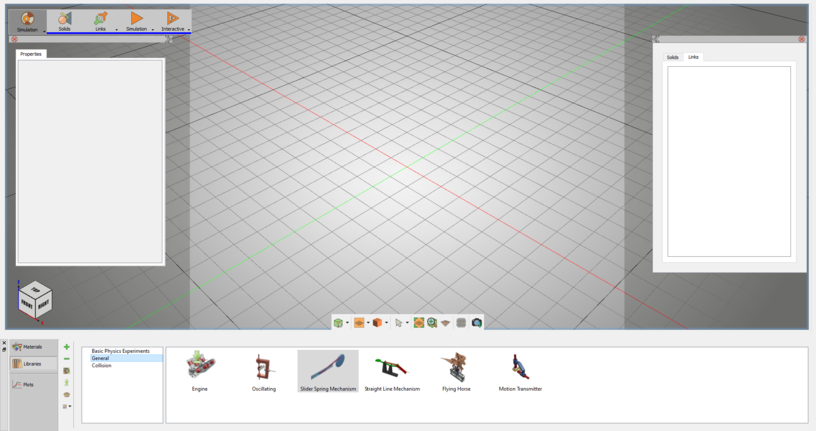Viewport: 816px width, 431px height.
Task: Open the Properties tab
Action: pos(31,54)
